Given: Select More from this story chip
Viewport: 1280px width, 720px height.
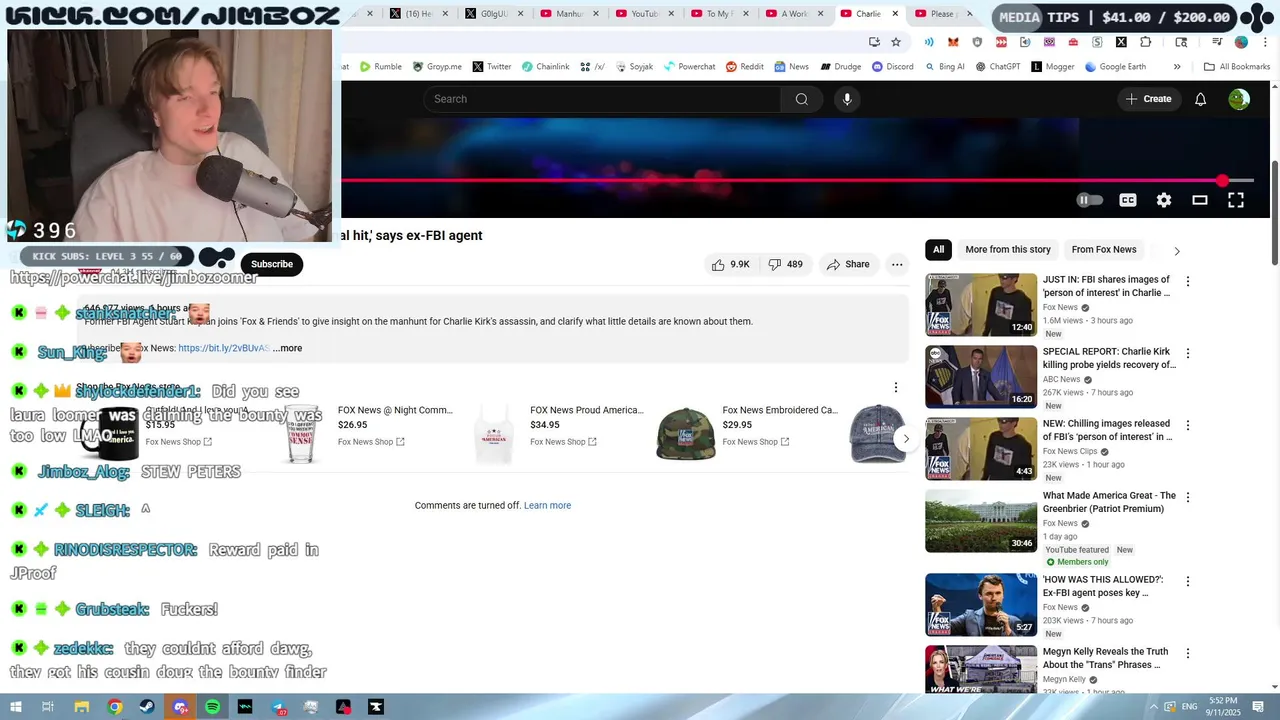Looking at the screenshot, I should [1008, 250].
